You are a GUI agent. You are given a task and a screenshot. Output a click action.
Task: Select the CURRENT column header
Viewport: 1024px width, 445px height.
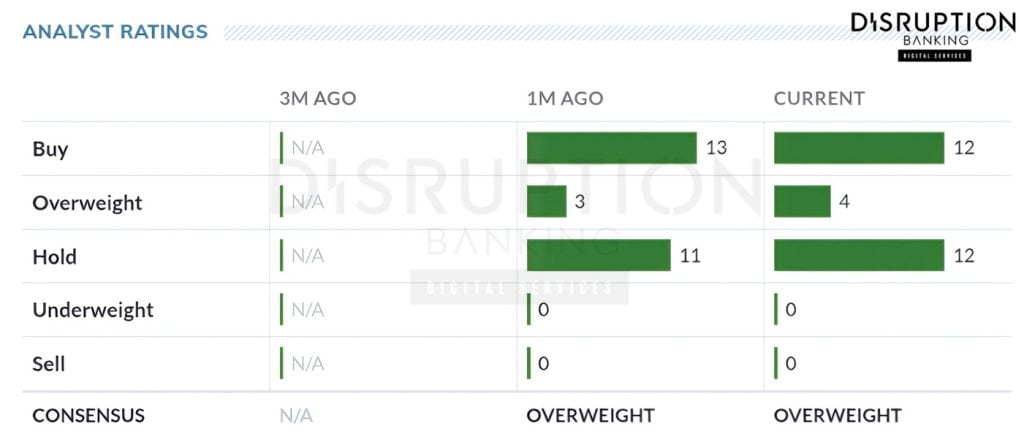coord(819,99)
